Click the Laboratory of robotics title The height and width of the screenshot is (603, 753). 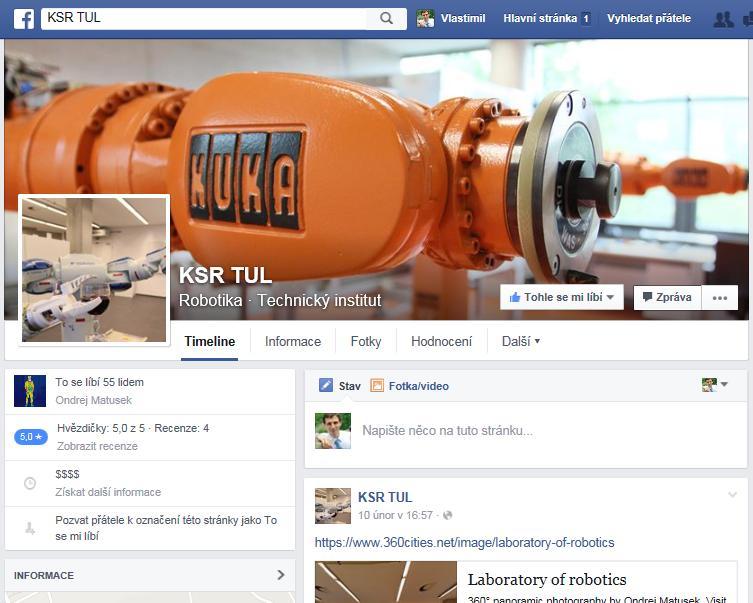coord(547,579)
